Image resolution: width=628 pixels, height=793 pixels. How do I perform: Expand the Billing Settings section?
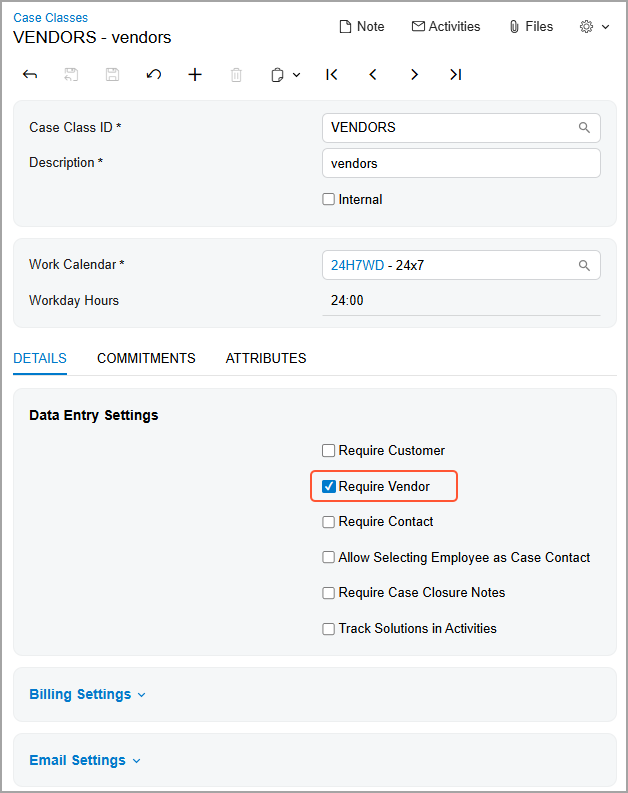point(87,695)
